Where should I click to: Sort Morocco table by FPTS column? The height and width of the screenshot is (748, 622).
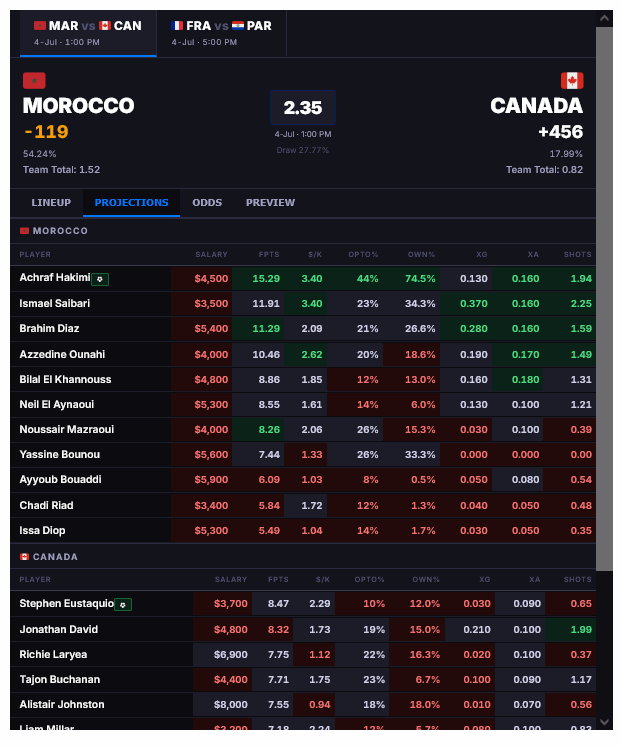[269, 255]
